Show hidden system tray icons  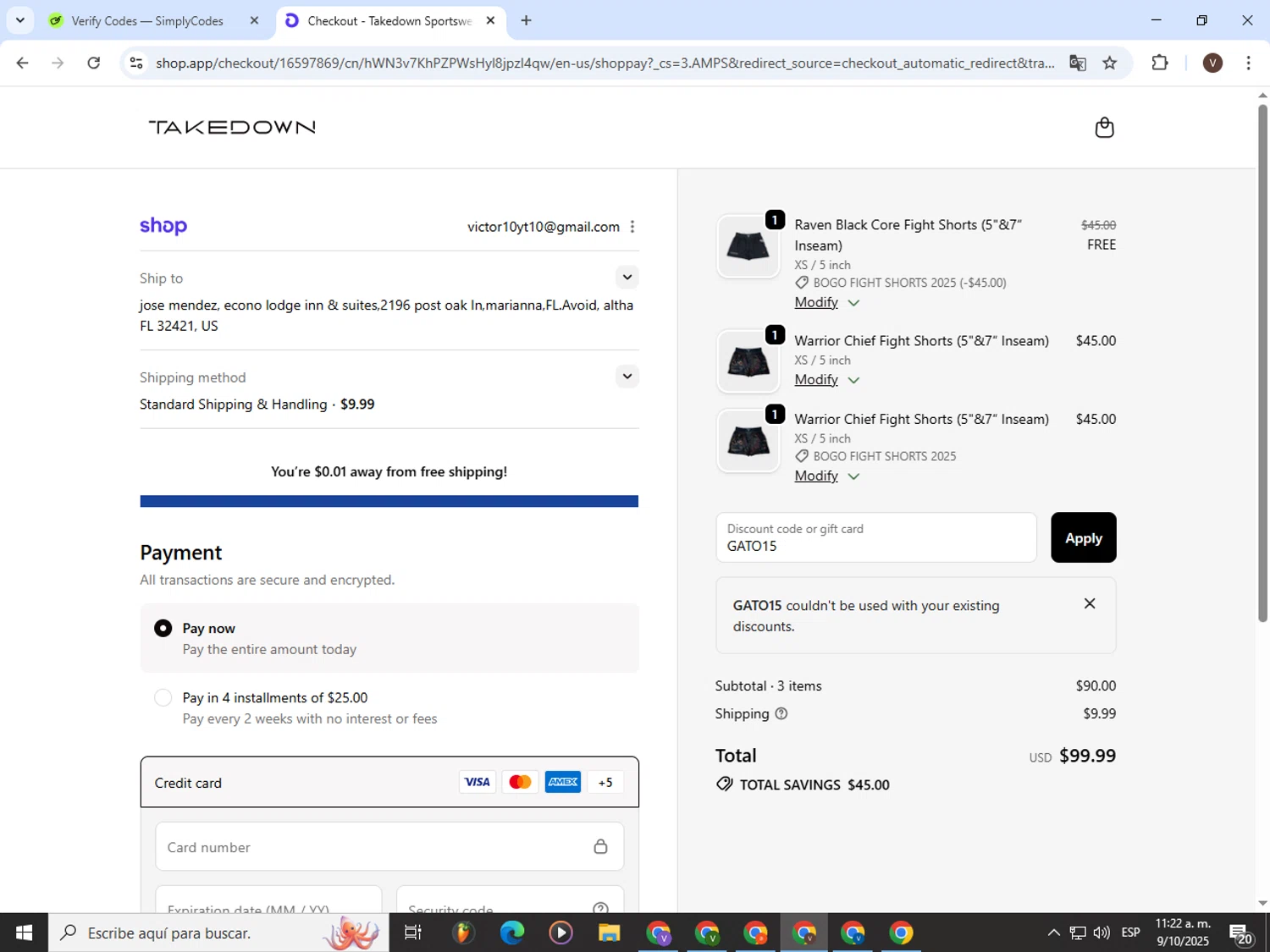coord(1053,933)
